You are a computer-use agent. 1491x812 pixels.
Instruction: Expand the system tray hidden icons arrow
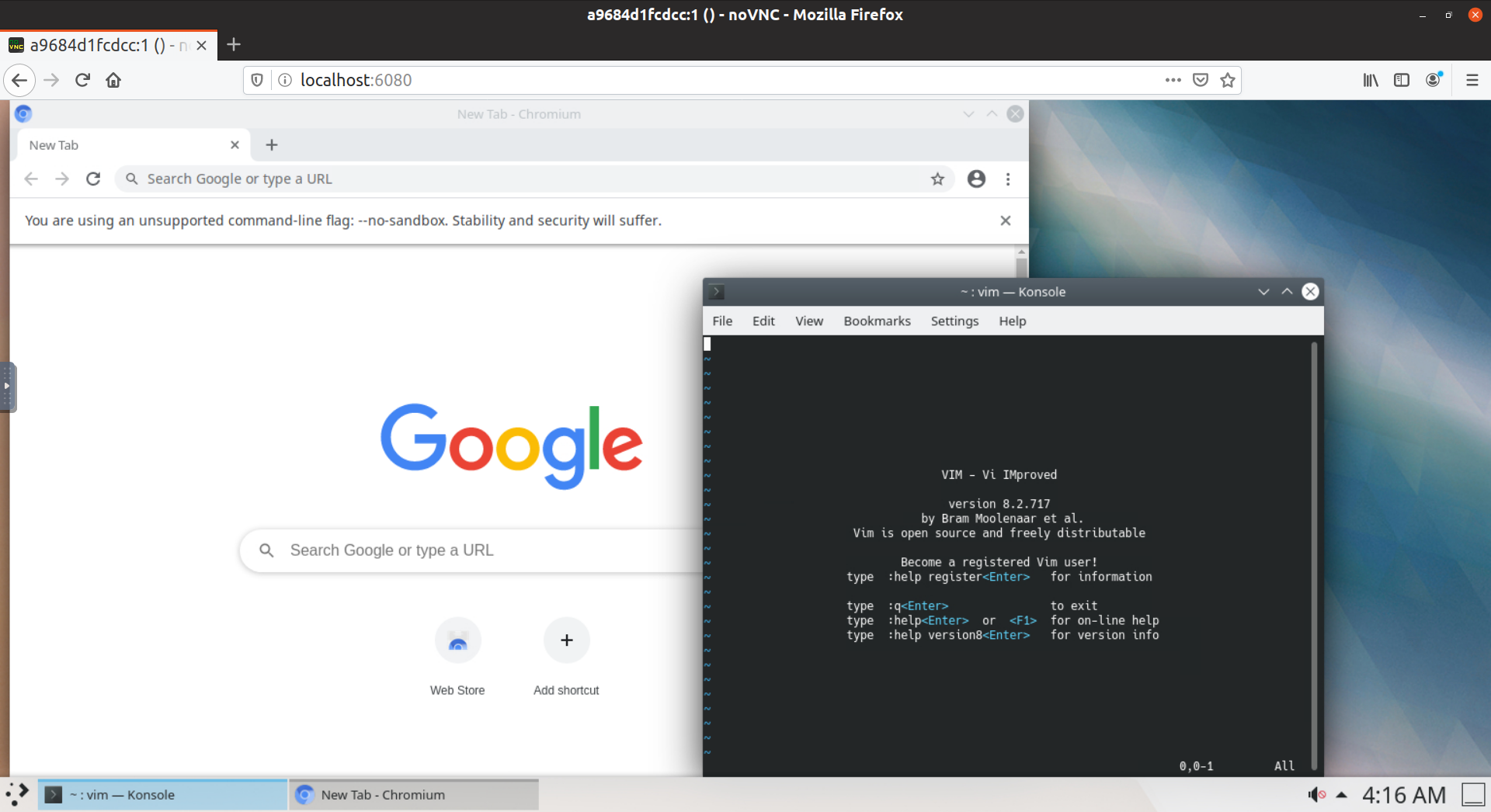(1341, 795)
